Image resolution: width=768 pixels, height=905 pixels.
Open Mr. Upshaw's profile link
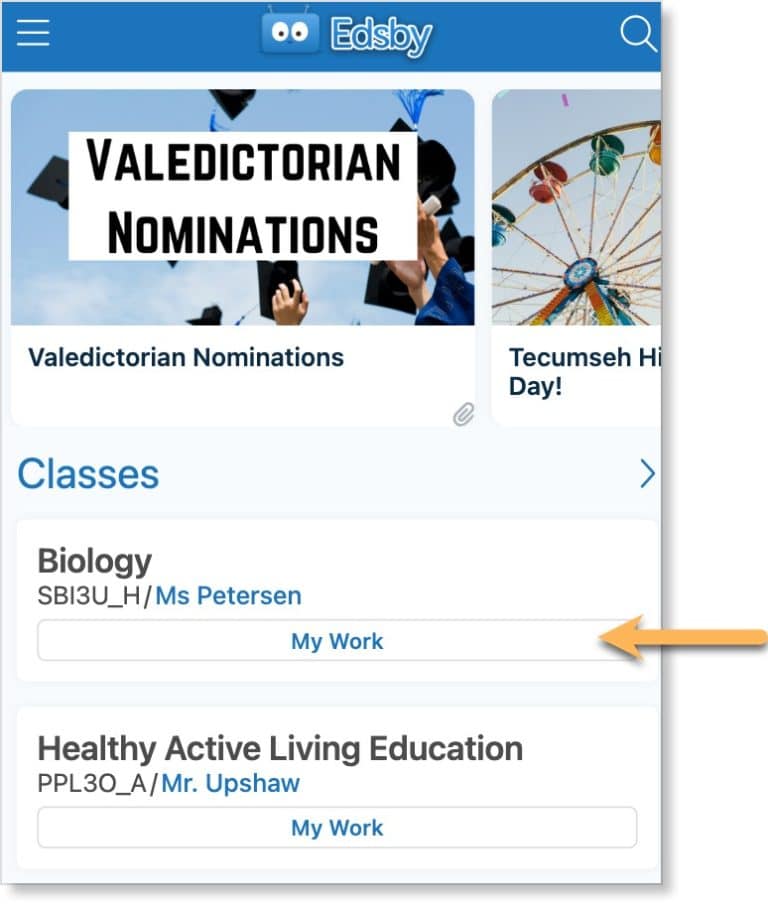(229, 783)
